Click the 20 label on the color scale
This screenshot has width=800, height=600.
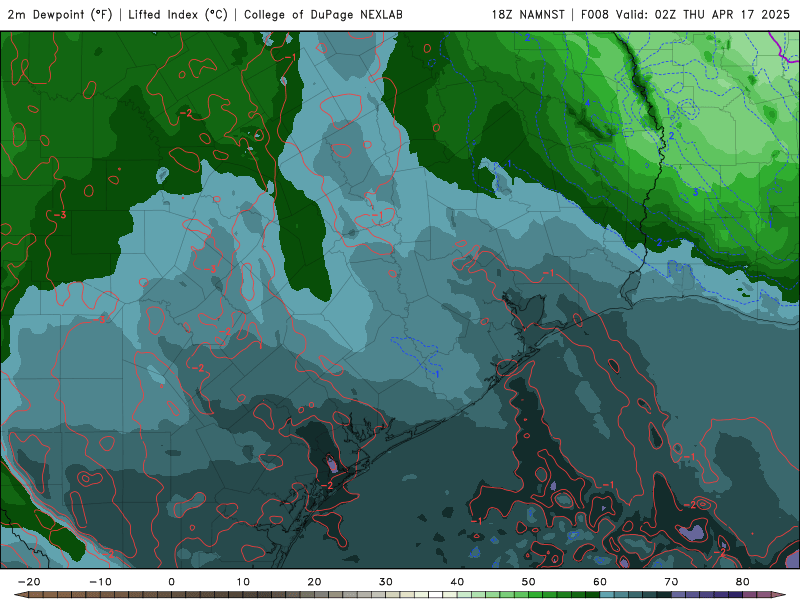314,582
